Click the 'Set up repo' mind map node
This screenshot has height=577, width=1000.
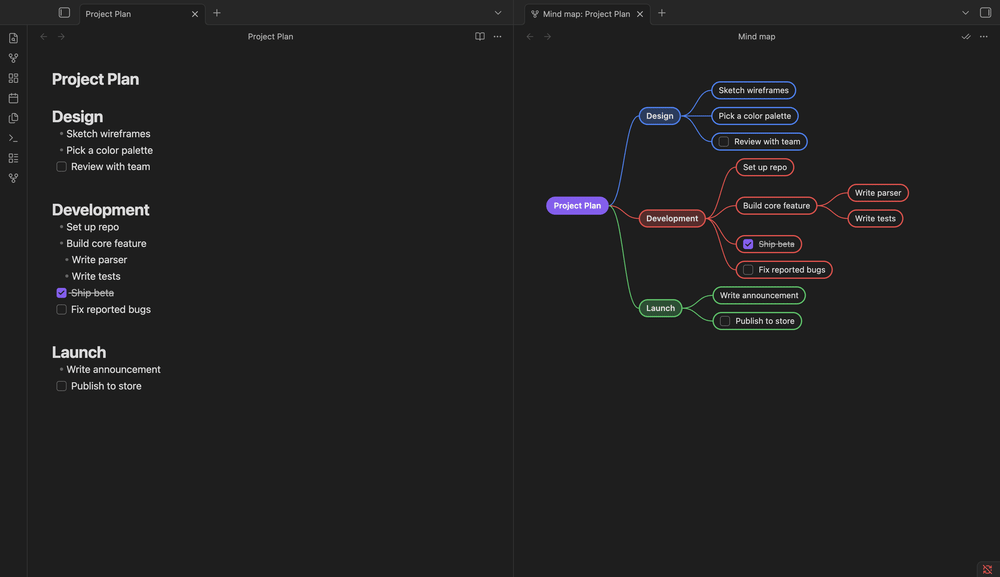coord(765,167)
